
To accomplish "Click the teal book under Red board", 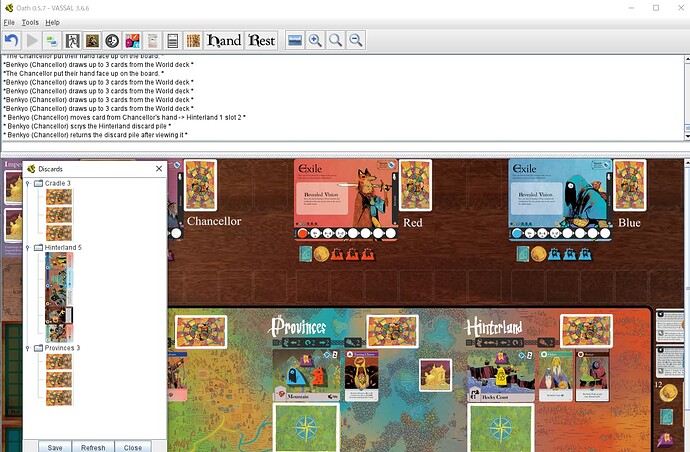I will pos(305,254).
